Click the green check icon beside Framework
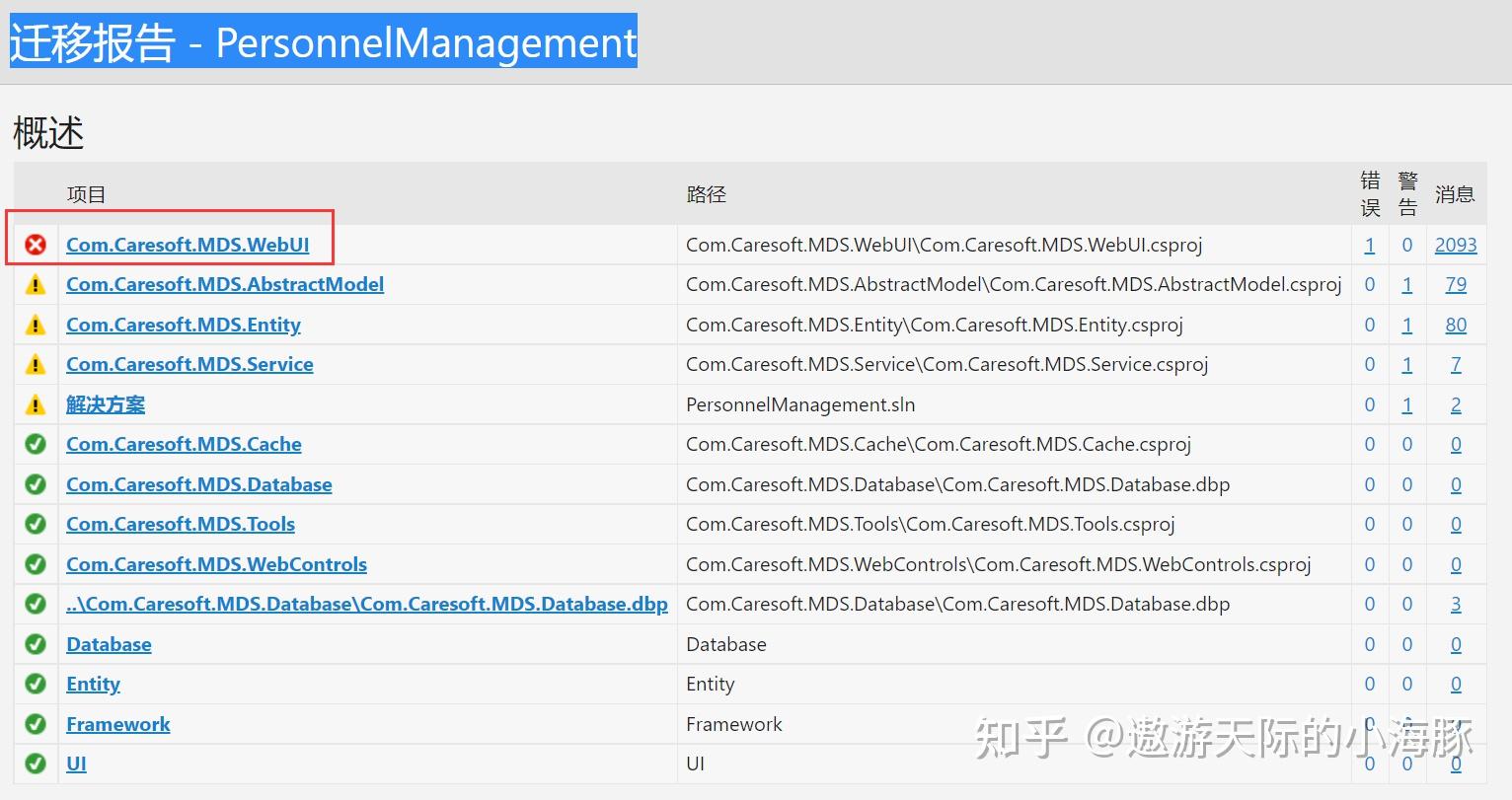 click(36, 724)
